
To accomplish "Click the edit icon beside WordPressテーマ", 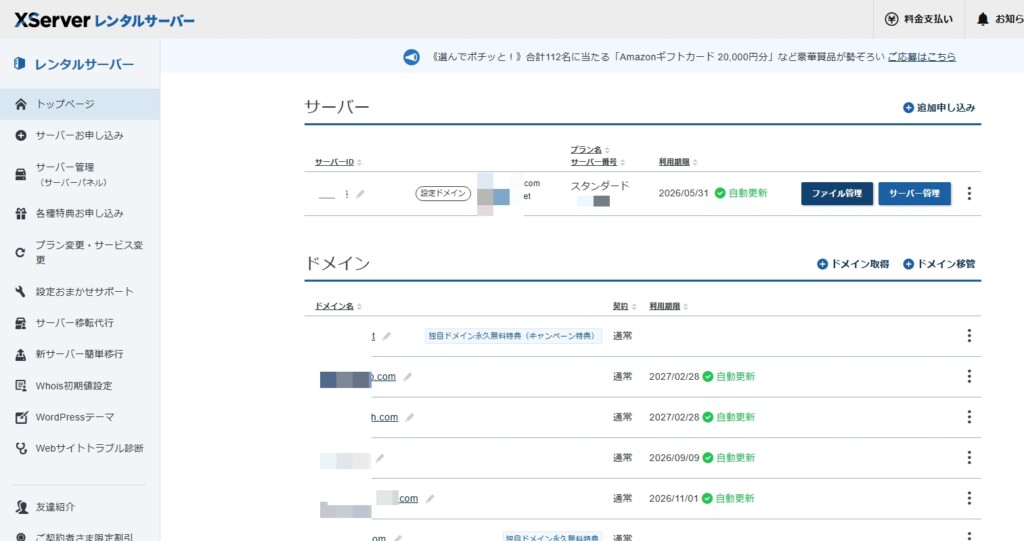I will (21, 417).
